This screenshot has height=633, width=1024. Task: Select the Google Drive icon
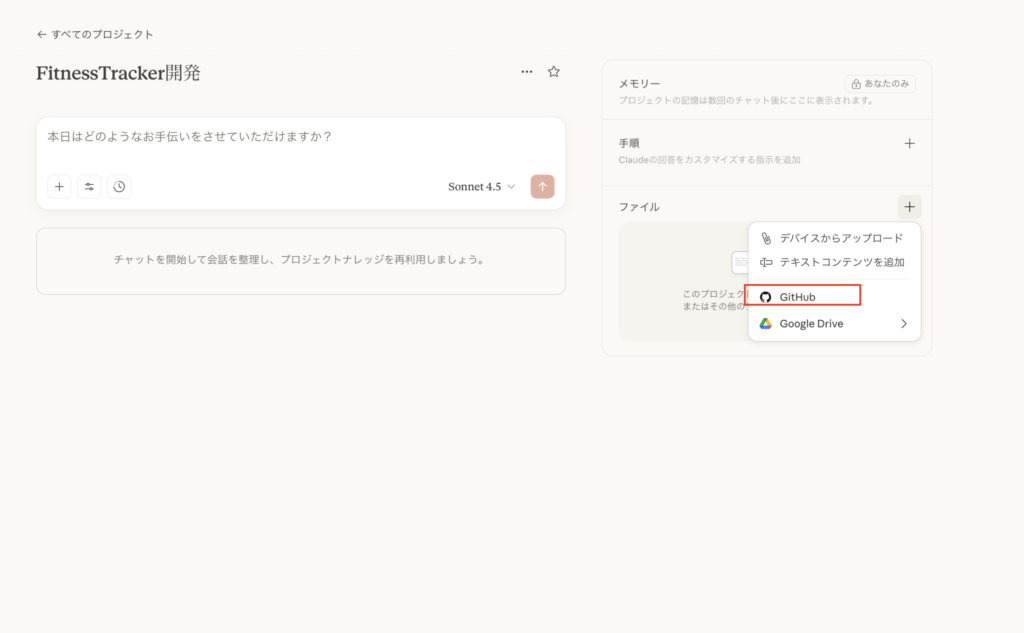[x=766, y=323]
